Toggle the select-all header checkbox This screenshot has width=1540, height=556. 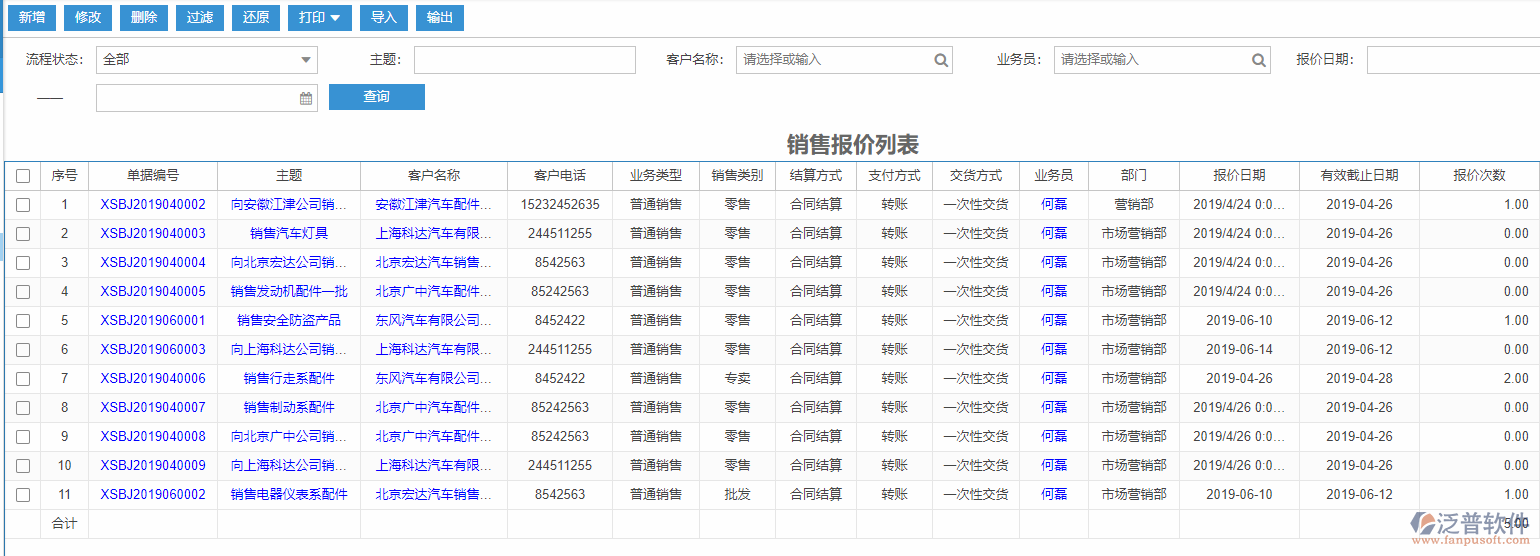click(23, 176)
